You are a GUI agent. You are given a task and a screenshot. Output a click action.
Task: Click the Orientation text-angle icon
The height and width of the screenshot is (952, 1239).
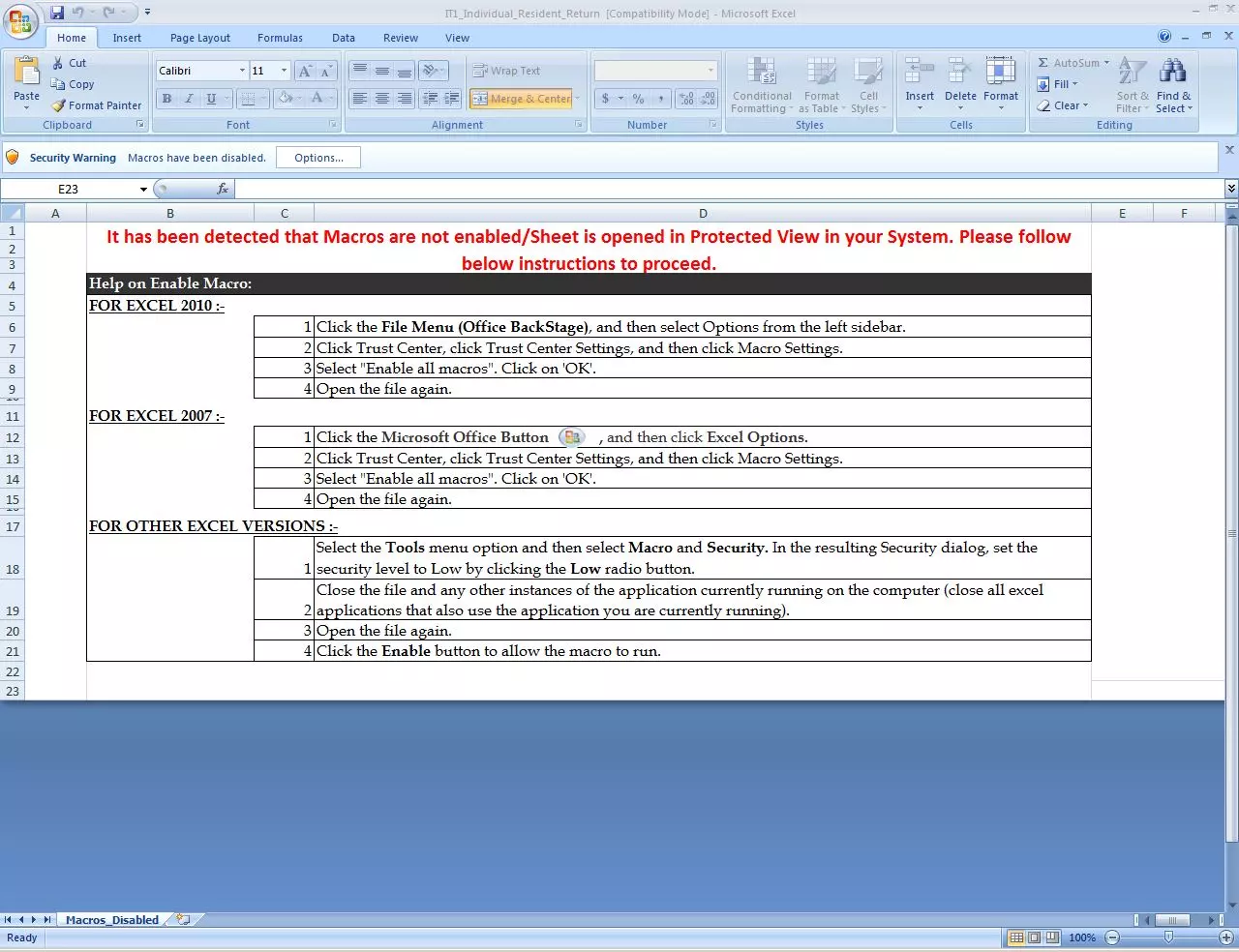pos(432,71)
